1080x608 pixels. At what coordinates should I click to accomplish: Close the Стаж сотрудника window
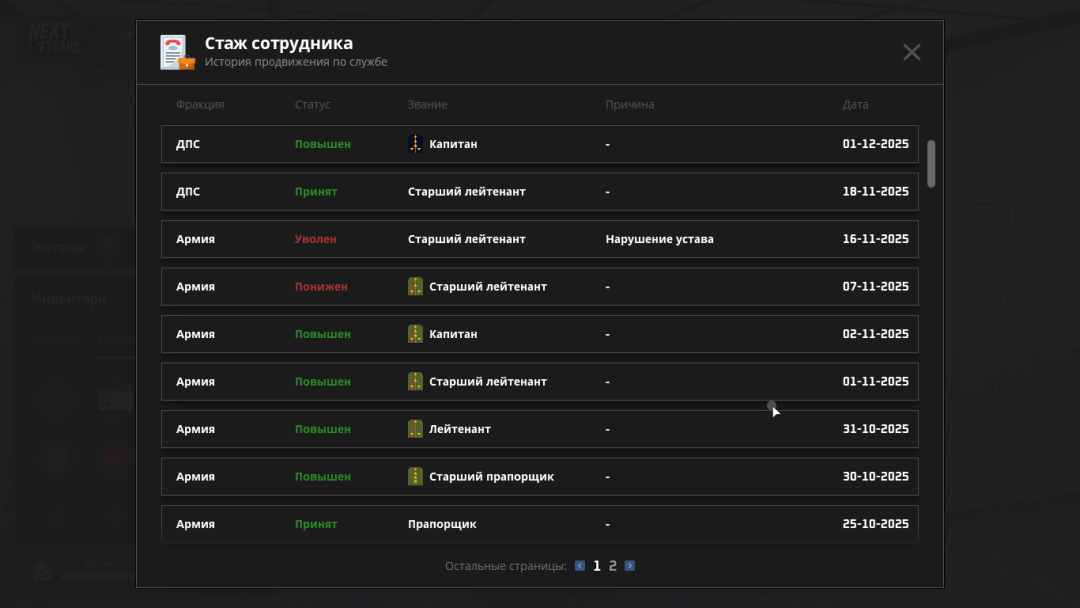(911, 52)
